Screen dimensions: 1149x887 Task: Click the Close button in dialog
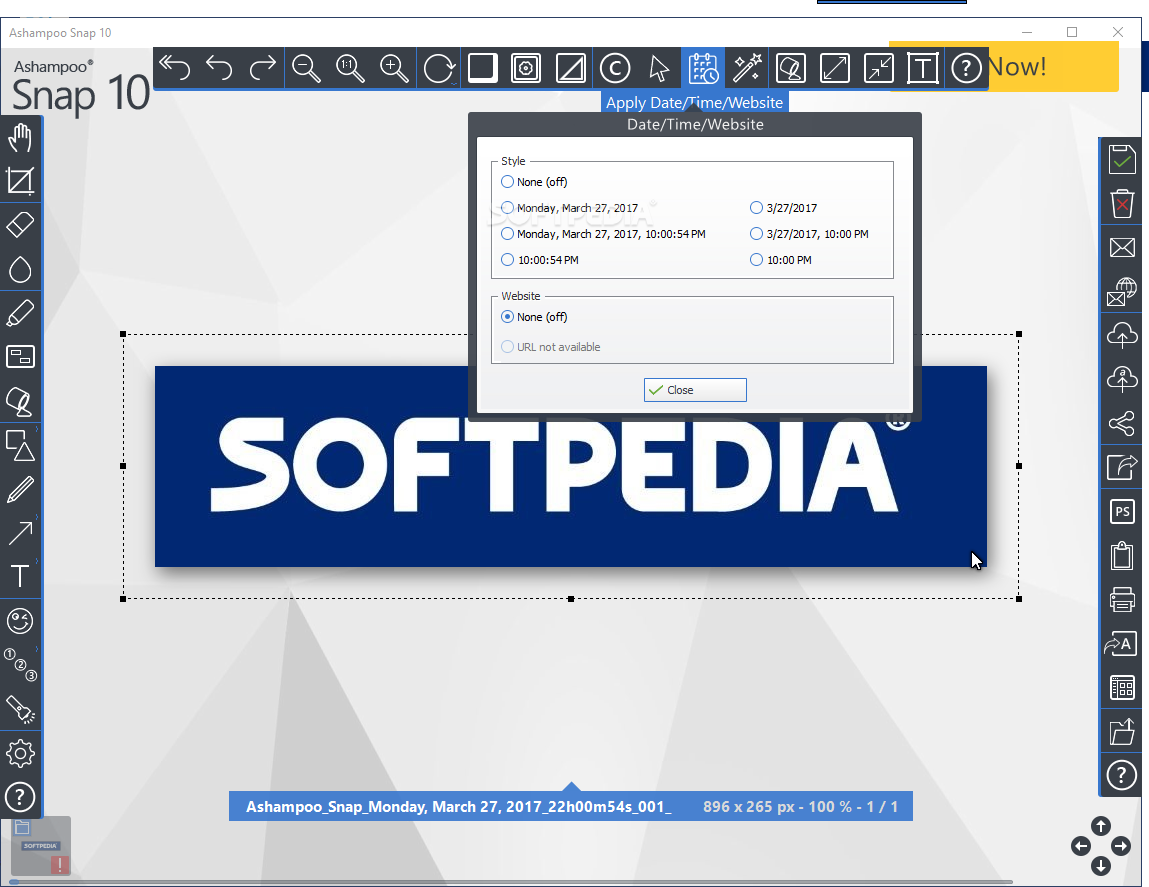695,390
